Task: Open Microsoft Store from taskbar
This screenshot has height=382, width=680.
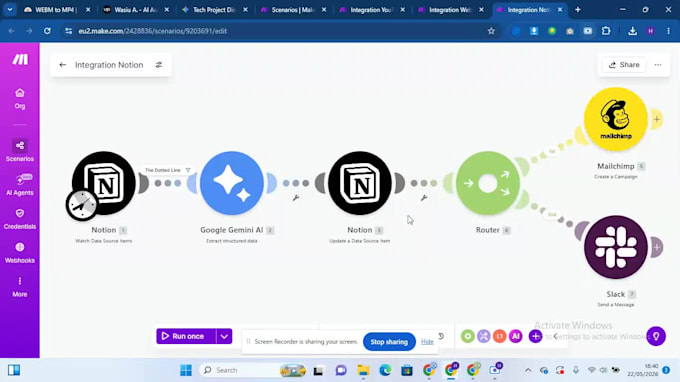Action: (x=407, y=370)
